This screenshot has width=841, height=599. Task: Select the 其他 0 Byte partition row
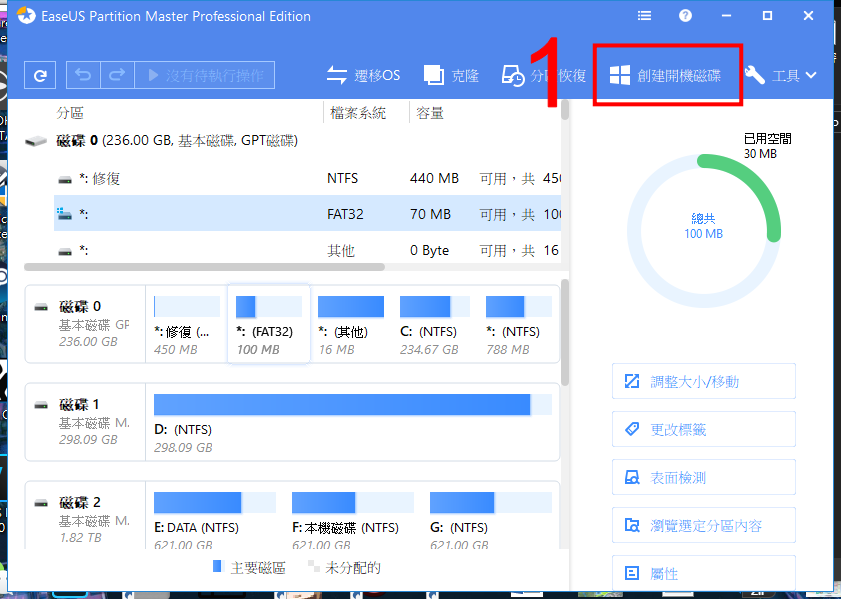(x=307, y=250)
